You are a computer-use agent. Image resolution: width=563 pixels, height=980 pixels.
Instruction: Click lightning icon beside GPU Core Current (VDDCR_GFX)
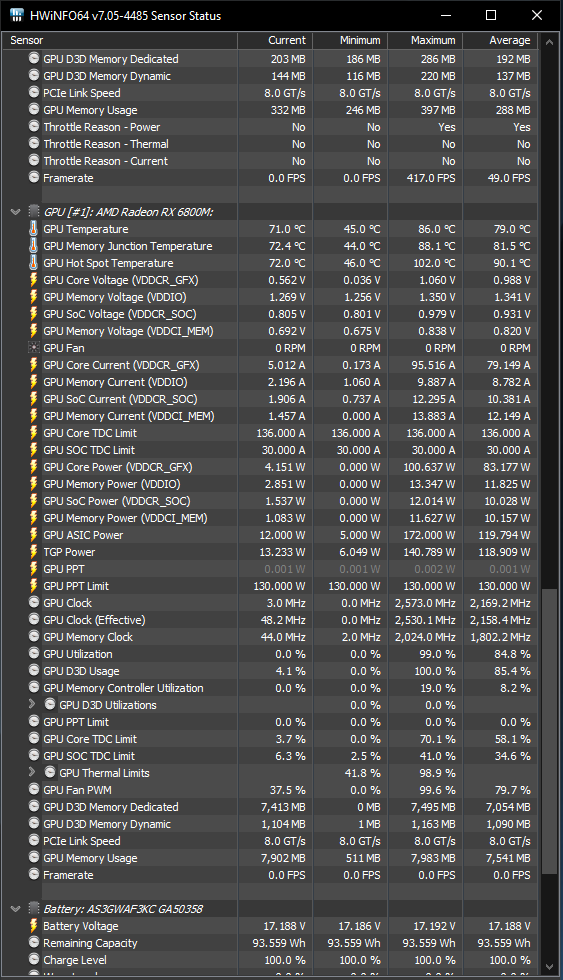[34, 364]
